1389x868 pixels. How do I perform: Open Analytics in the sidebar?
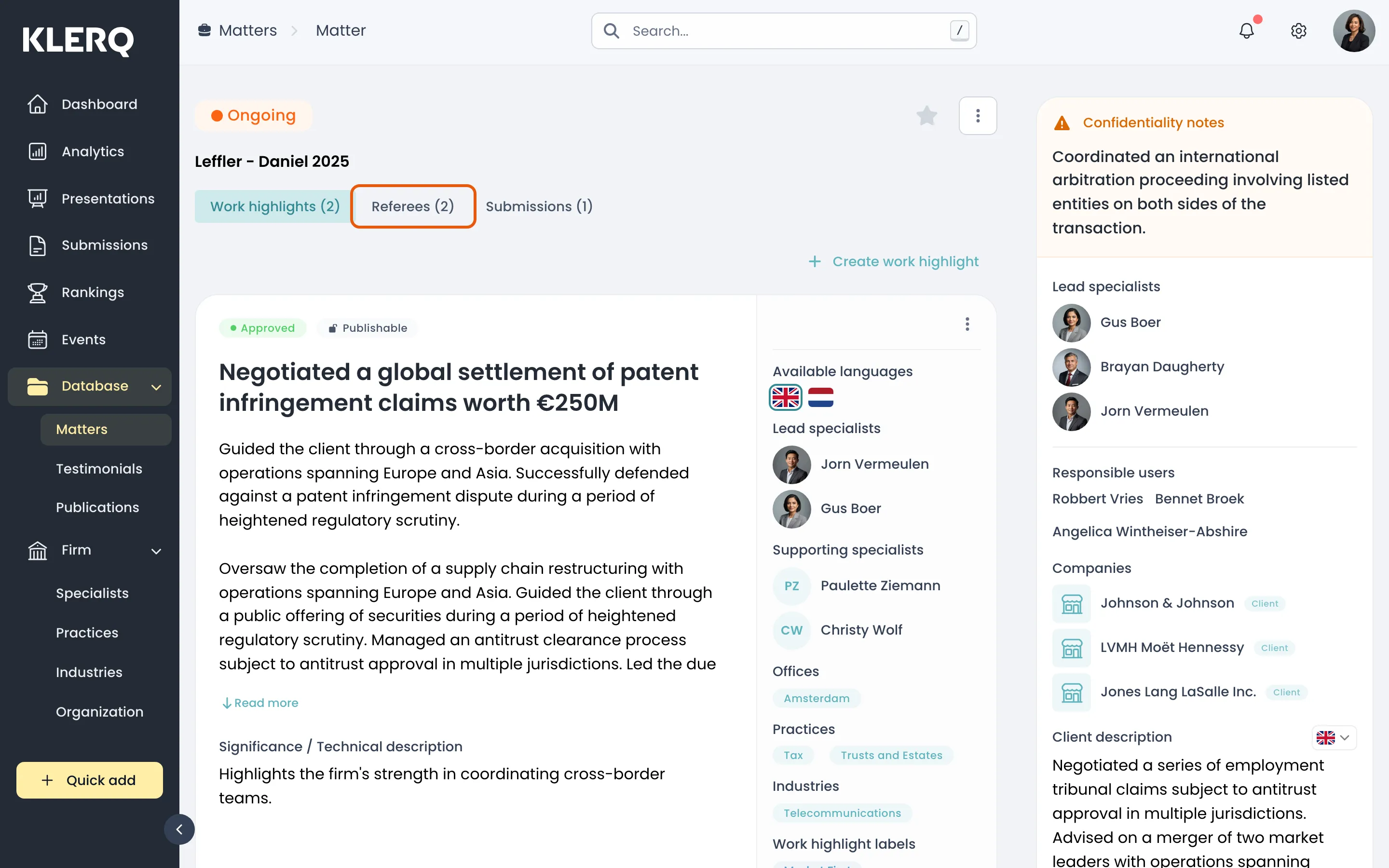coord(90,151)
